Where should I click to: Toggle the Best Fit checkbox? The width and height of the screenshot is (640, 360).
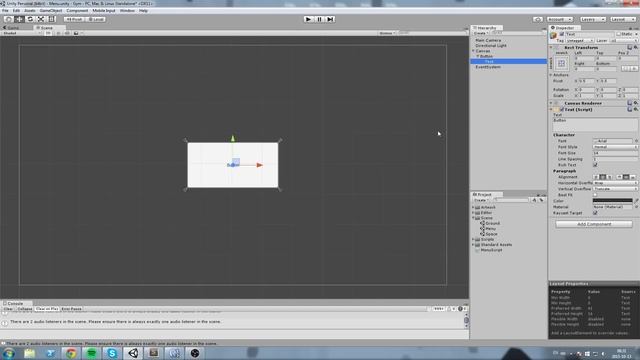(x=595, y=195)
